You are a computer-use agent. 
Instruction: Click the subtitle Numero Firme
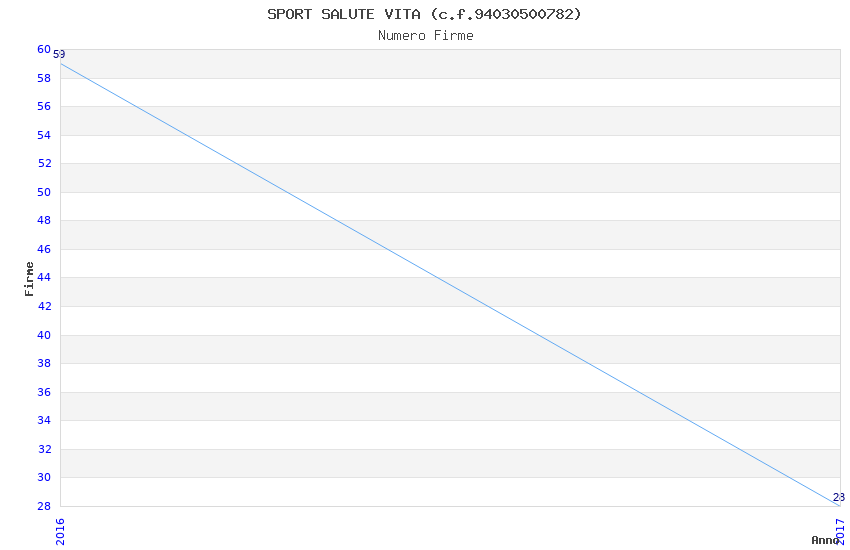[426, 36]
